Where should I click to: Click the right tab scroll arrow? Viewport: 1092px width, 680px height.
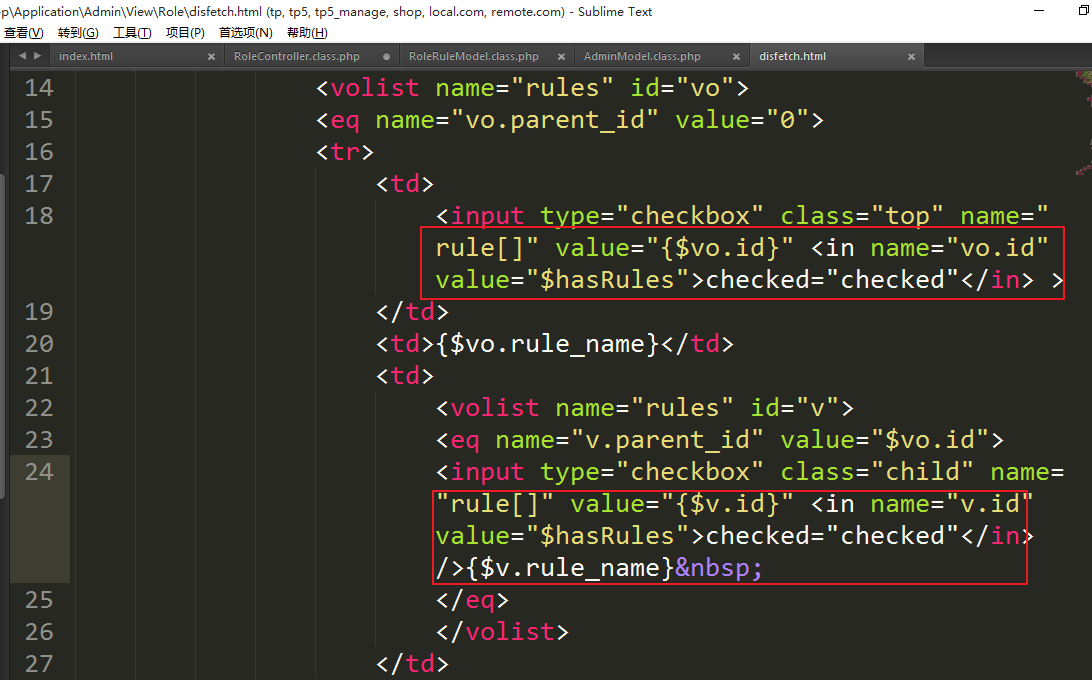pyautogui.click(x=38, y=57)
